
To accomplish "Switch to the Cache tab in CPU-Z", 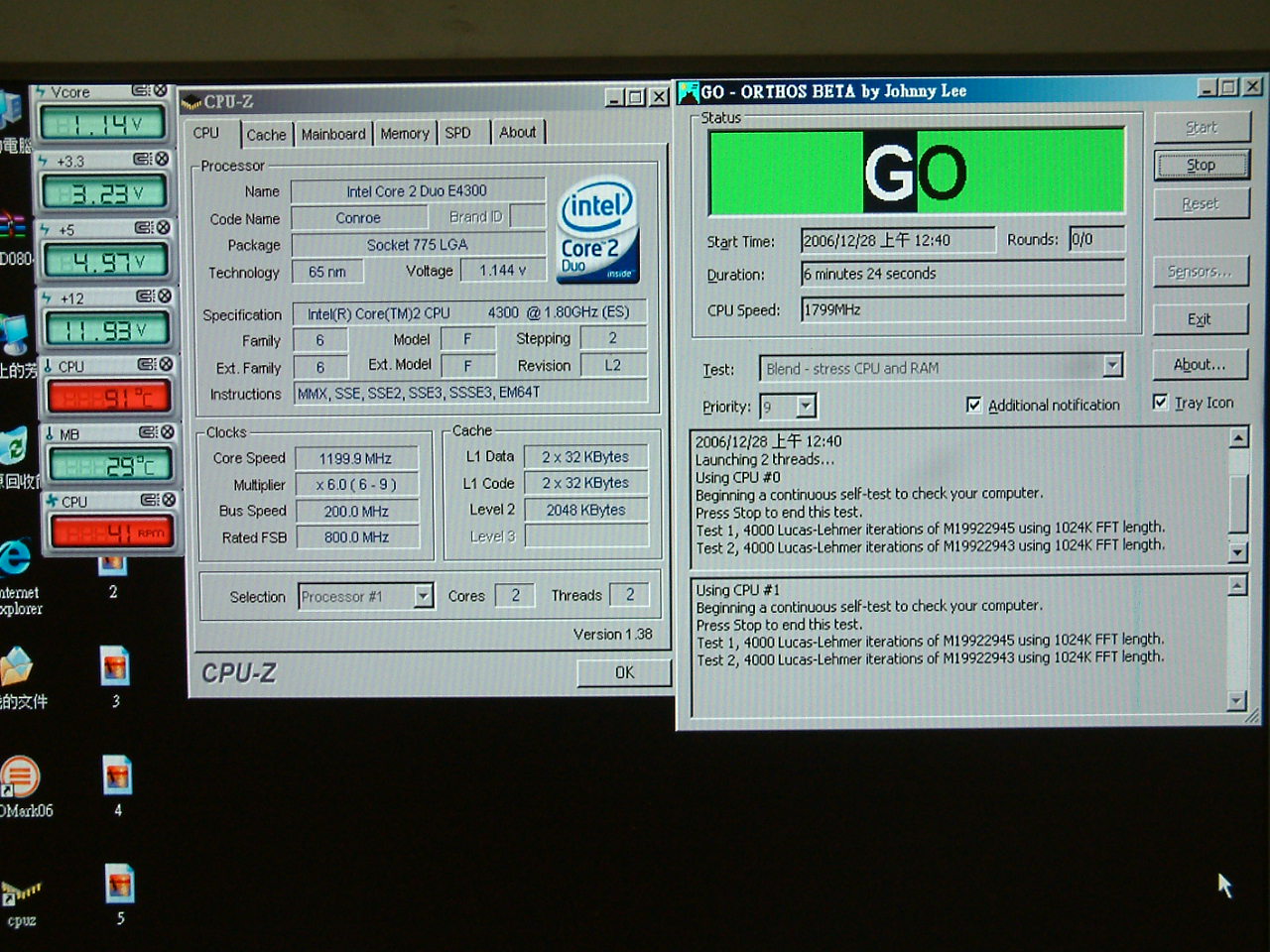I will pyautogui.click(x=266, y=134).
